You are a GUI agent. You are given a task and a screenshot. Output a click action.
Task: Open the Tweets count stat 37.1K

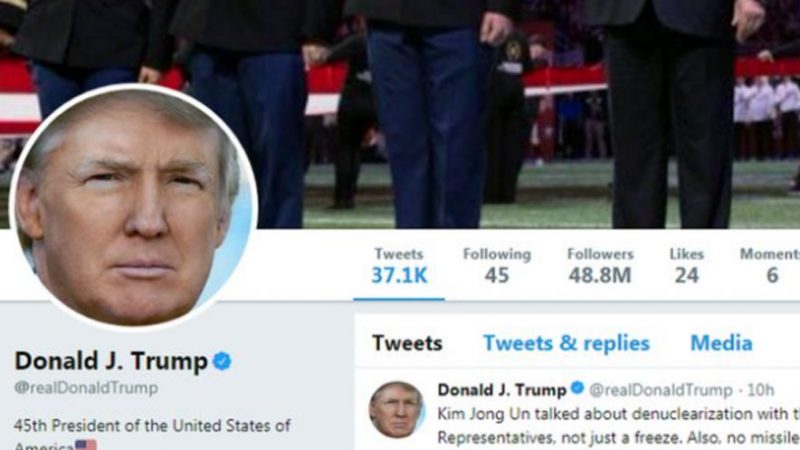pos(399,266)
